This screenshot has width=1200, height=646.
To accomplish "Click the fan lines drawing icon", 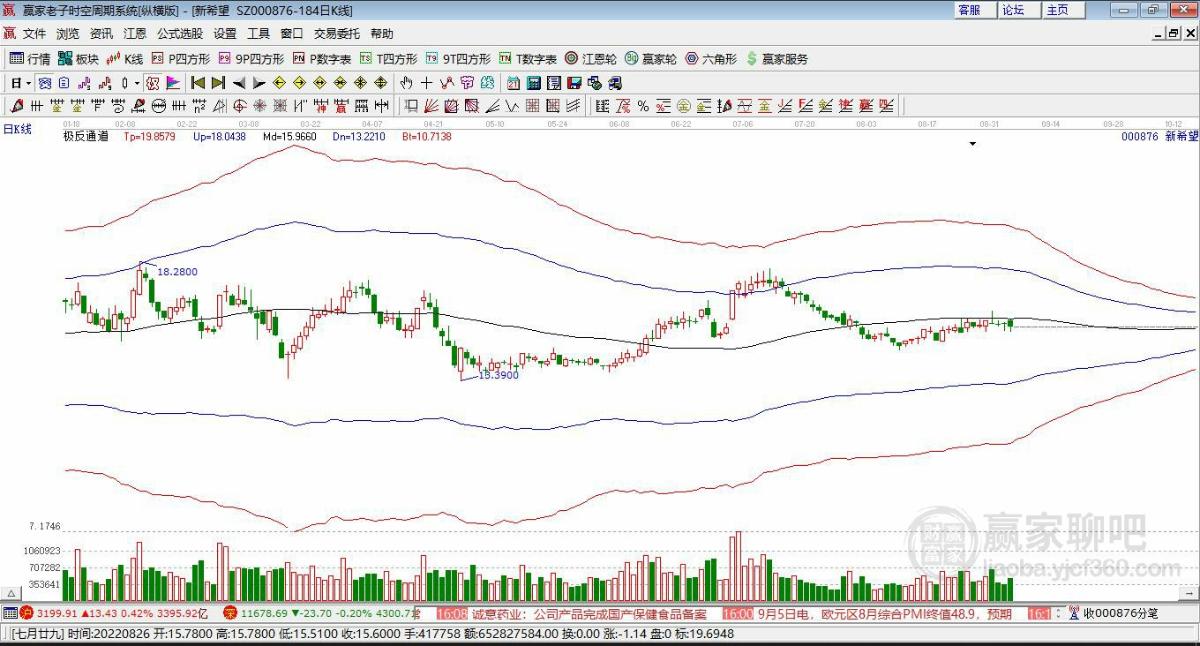I will pyautogui.click(x=430, y=105).
